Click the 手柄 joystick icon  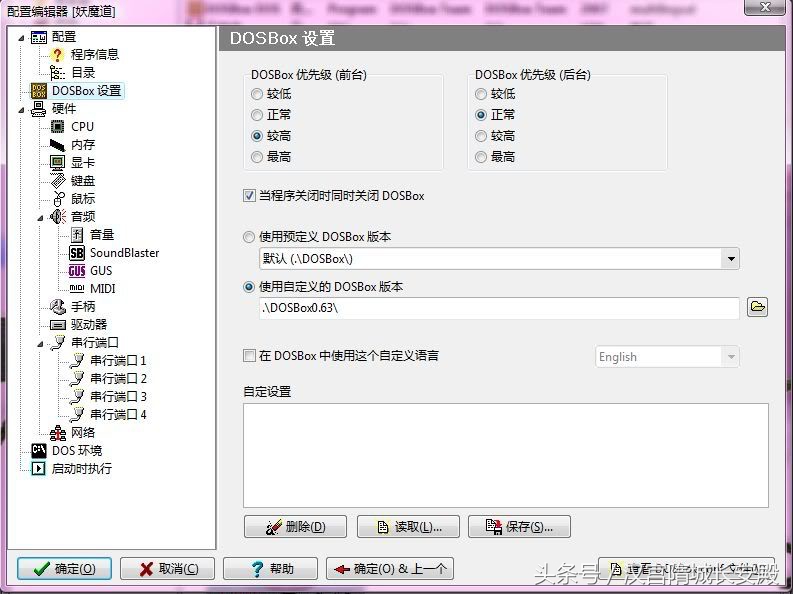click(x=58, y=306)
